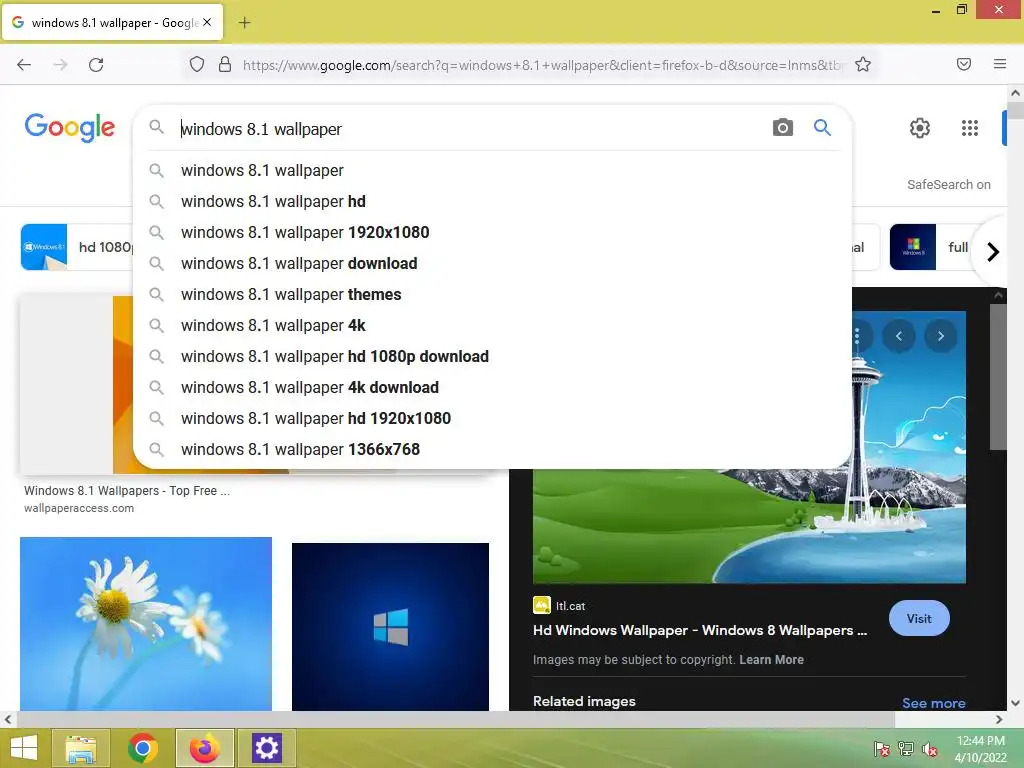Screen dimensions: 1024x768
Task: Open the daisy flower wallpaper thumbnail
Action: pos(146,624)
